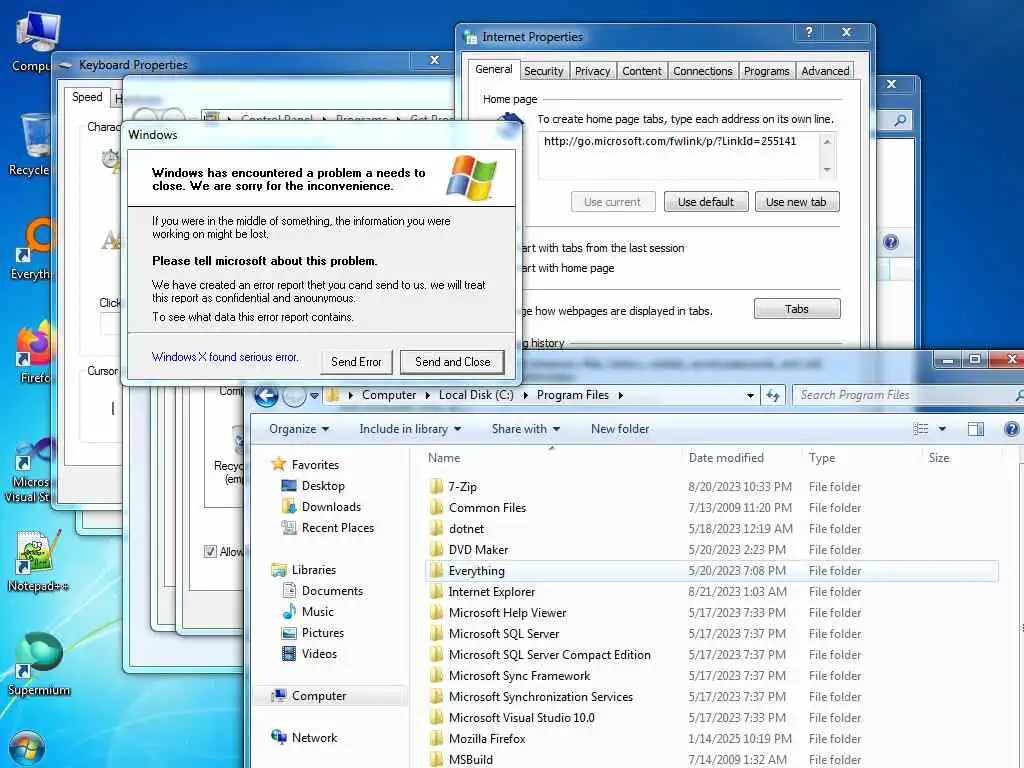
Task: Click Windows X found serious error link
Action: click(x=225, y=357)
